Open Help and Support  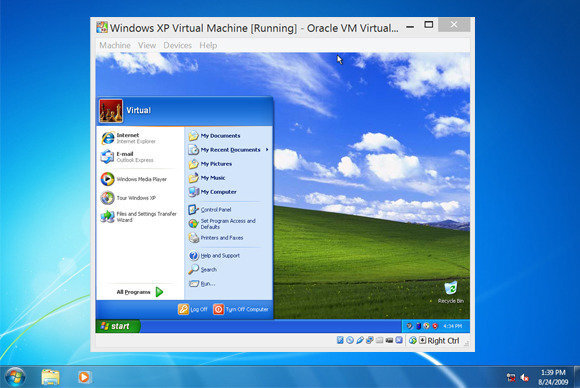point(214,256)
